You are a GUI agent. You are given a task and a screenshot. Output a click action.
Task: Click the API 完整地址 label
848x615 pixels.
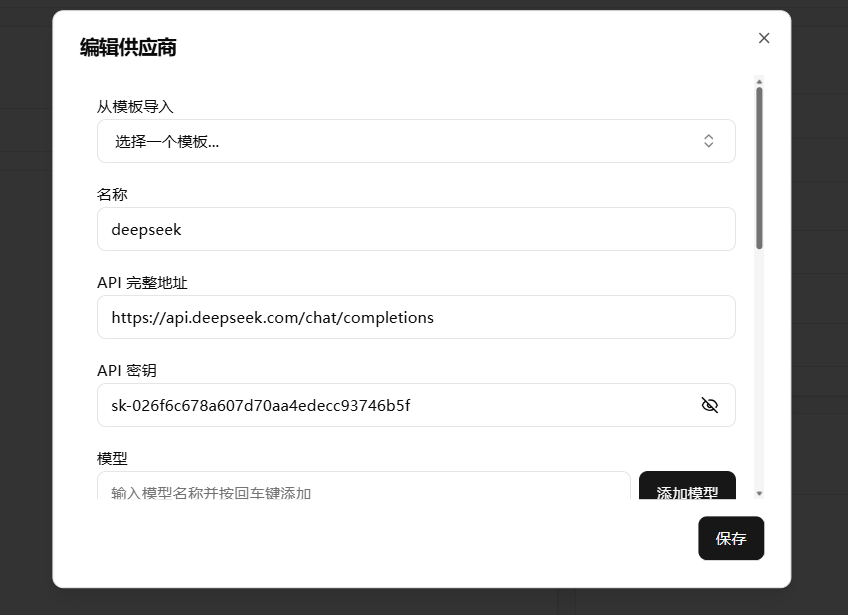coord(142,282)
